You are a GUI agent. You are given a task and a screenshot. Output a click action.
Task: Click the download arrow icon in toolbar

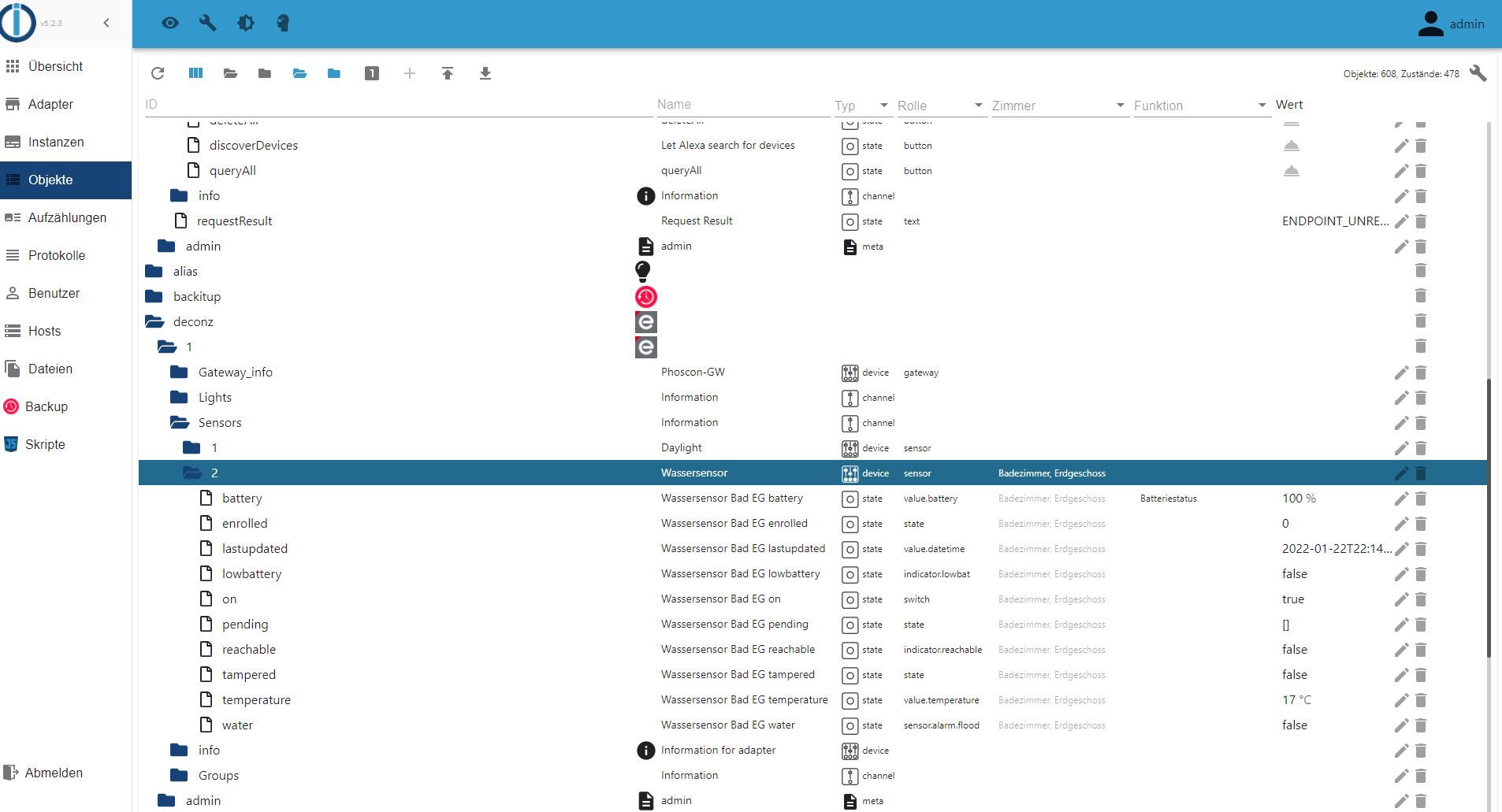pos(485,73)
